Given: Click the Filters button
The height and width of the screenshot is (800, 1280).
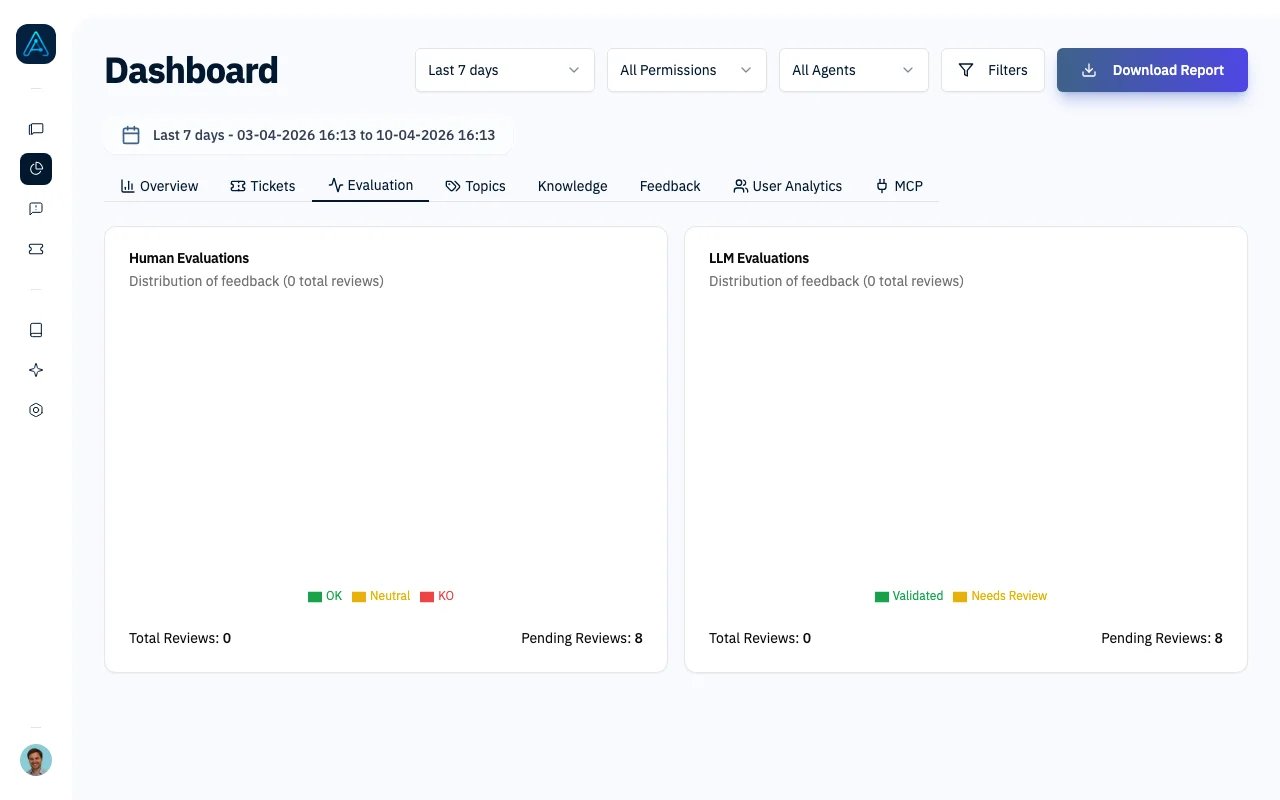Looking at the screenshot, I should tap(993, 70).
